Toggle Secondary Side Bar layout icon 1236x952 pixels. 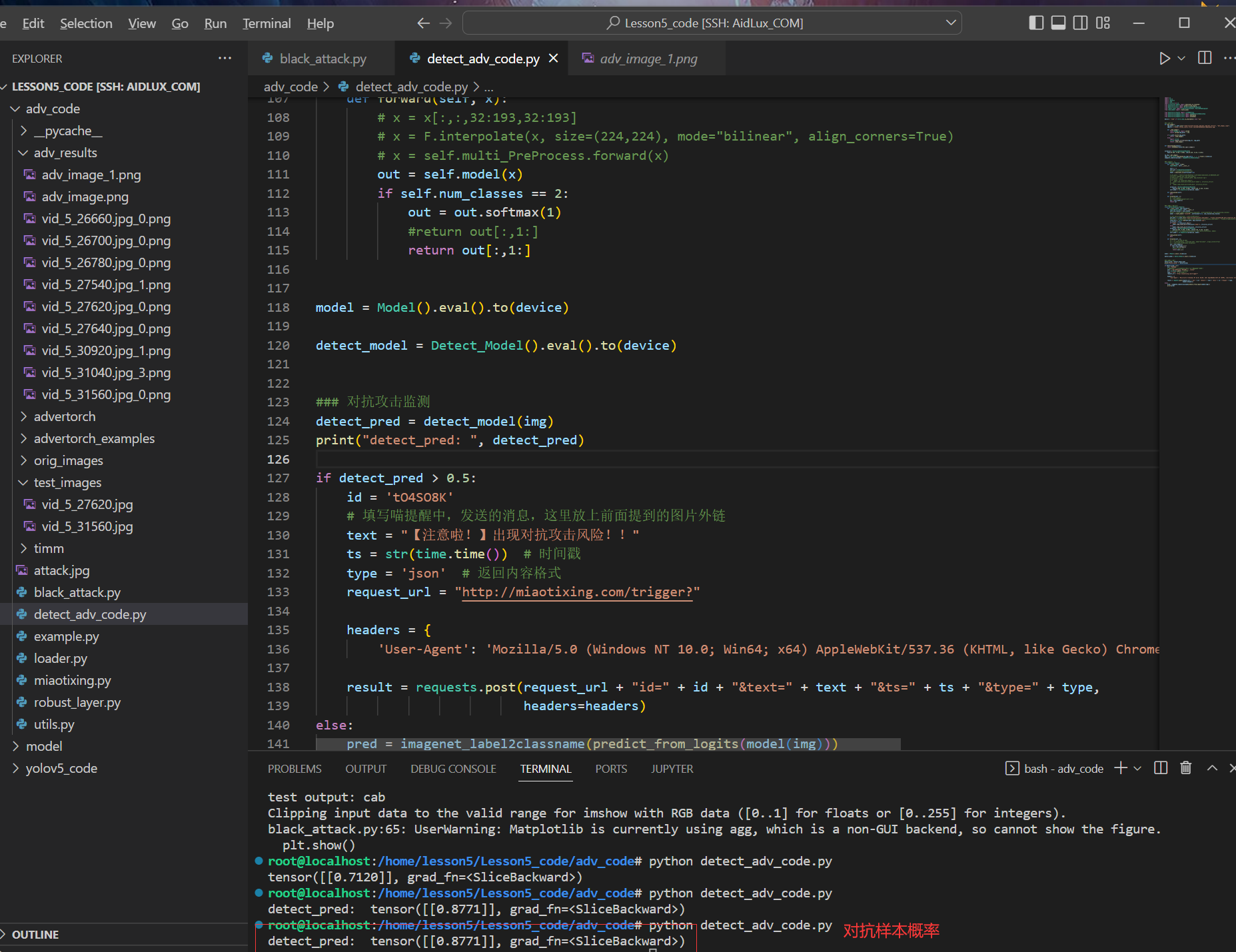pyautogui.click(x=1080, y=23)
